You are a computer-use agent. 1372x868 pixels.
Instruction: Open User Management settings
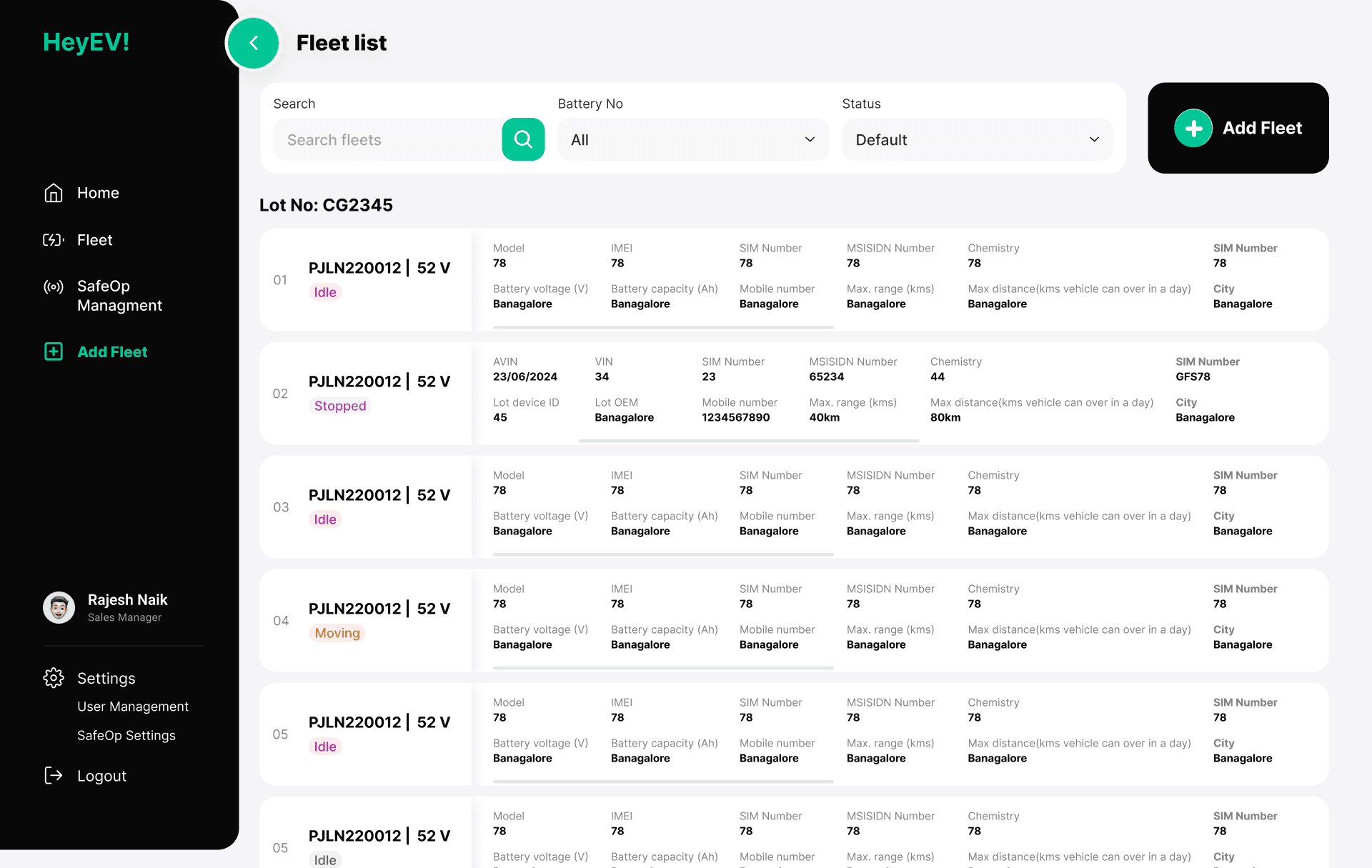(x=133, y=707)
